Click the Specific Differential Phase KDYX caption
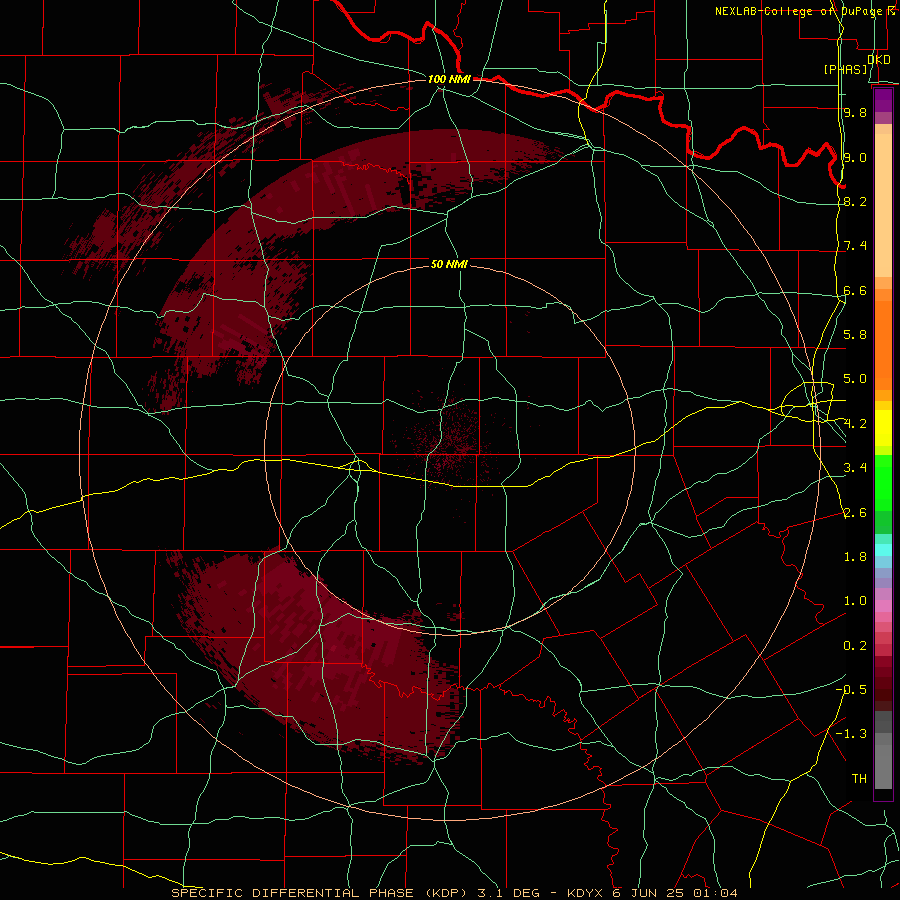Image resolution: width=900 pixels, height=900 pixels. 454,893
